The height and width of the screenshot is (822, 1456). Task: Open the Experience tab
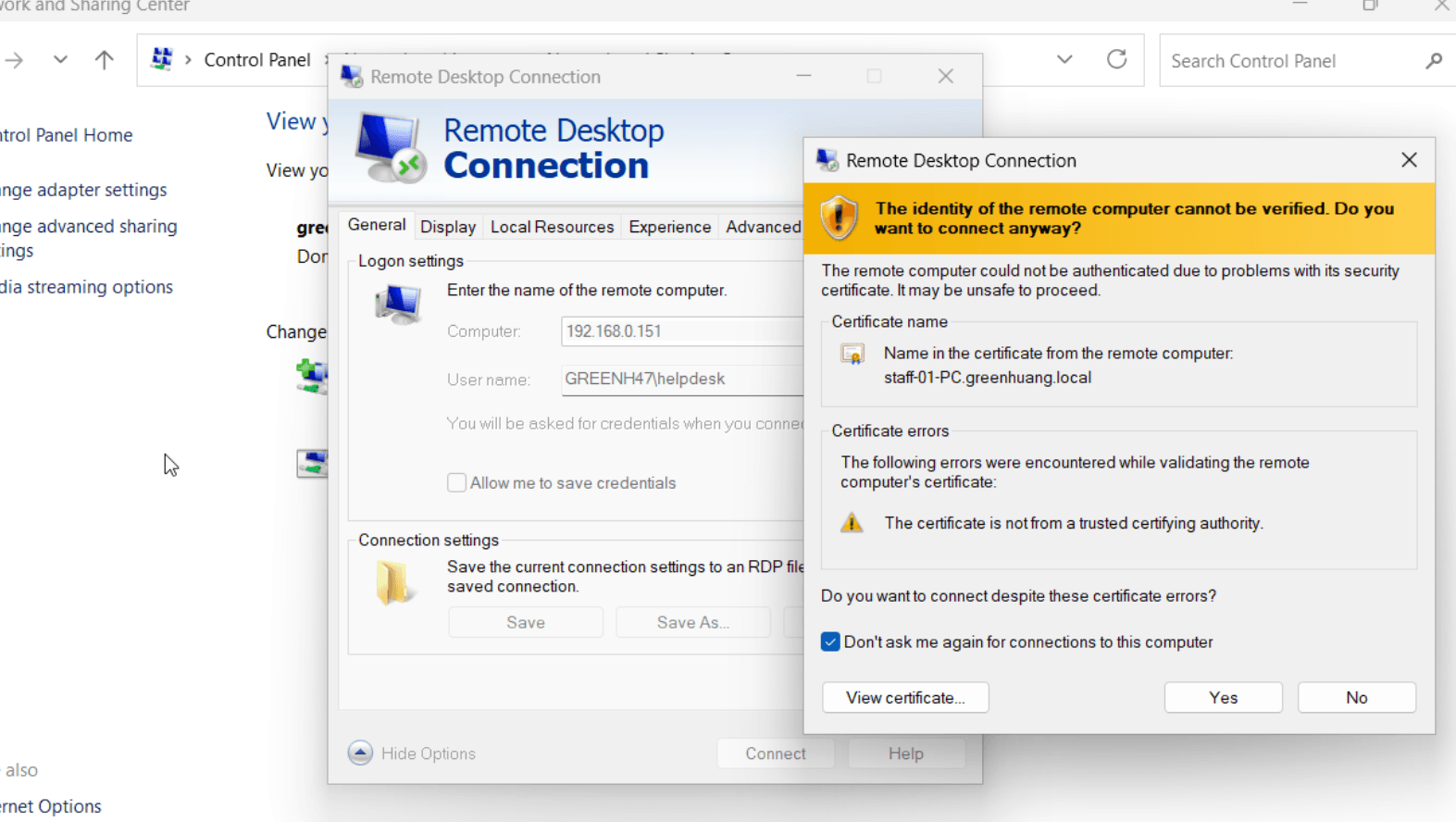[x=669, y=227]
